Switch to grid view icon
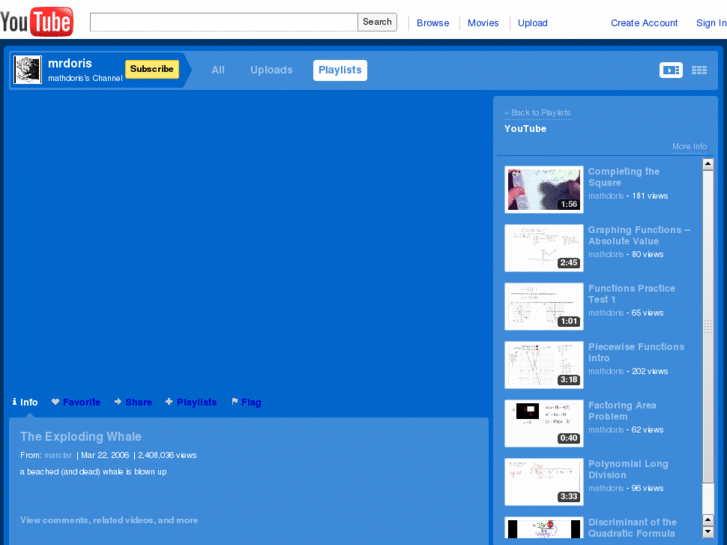This screenshot has width=727, height=545. click(699, 70)
